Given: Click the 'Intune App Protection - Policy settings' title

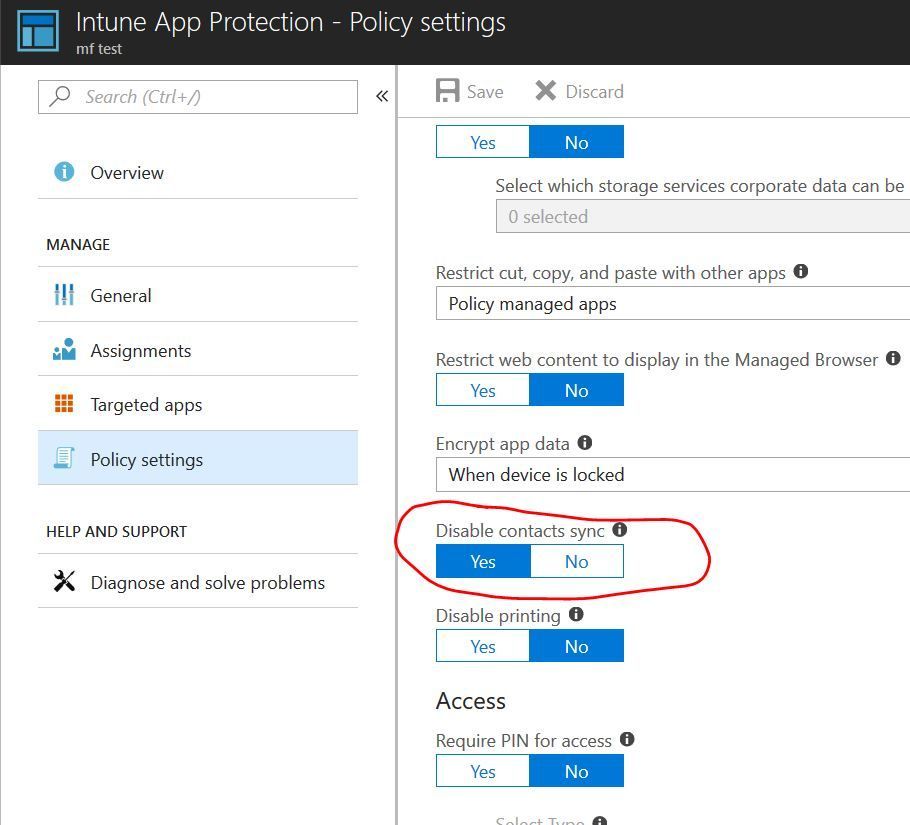Looking at the screenshot, I should tap(291, 22).
